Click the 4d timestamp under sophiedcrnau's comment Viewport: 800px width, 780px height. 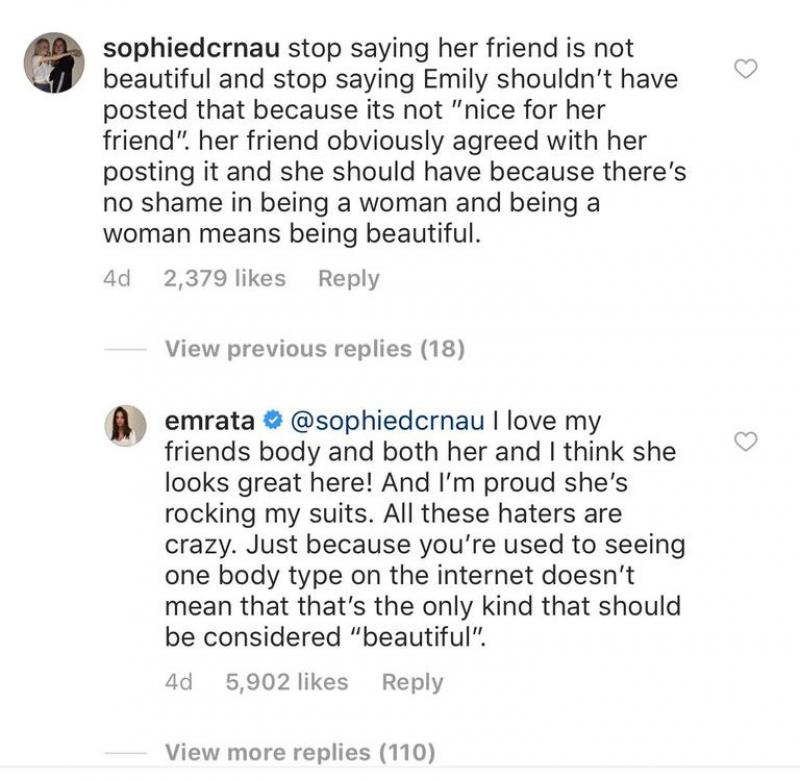tap(117, 278)
